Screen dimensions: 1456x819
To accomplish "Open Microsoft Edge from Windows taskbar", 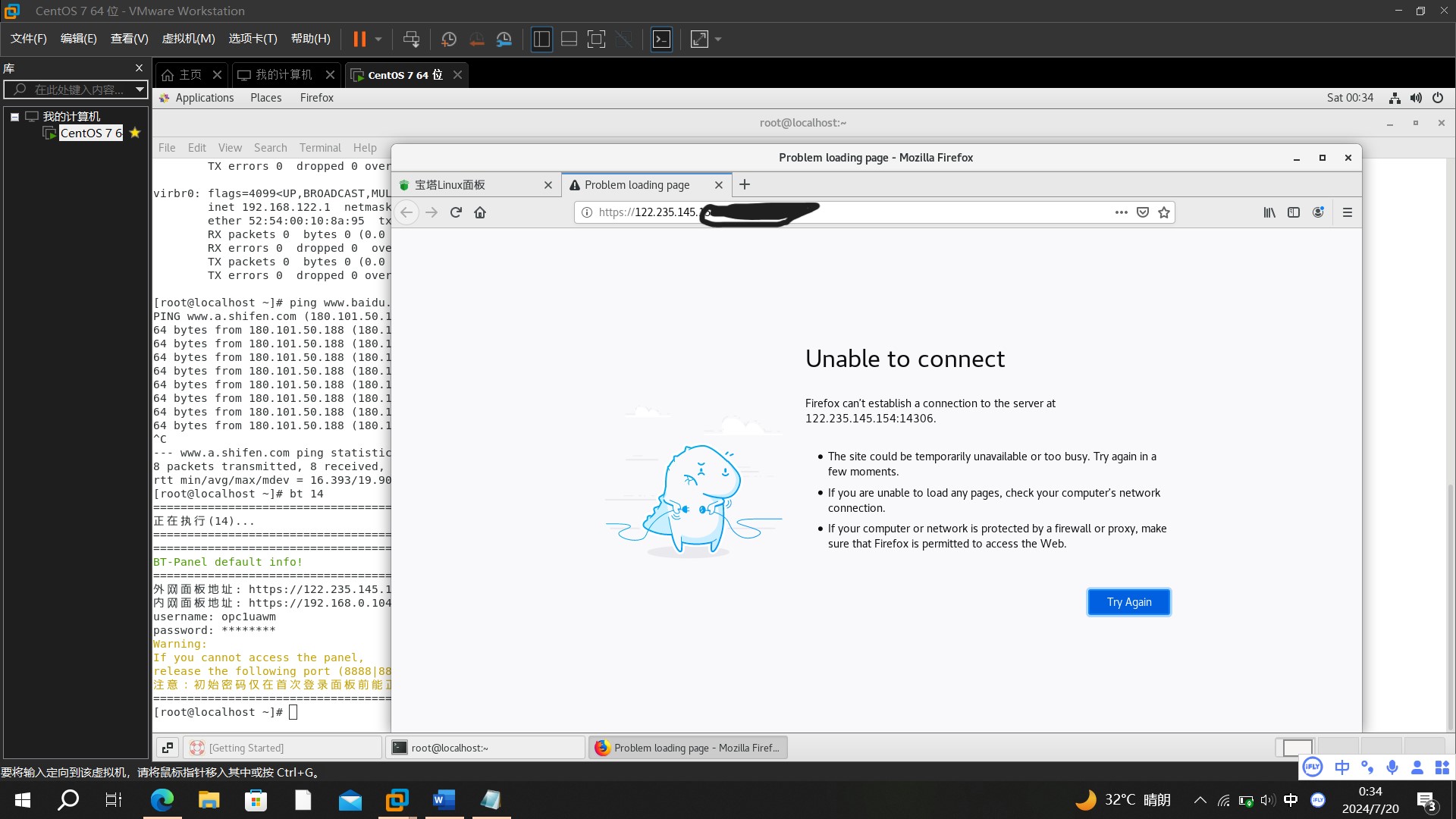I will coord(162,800).
